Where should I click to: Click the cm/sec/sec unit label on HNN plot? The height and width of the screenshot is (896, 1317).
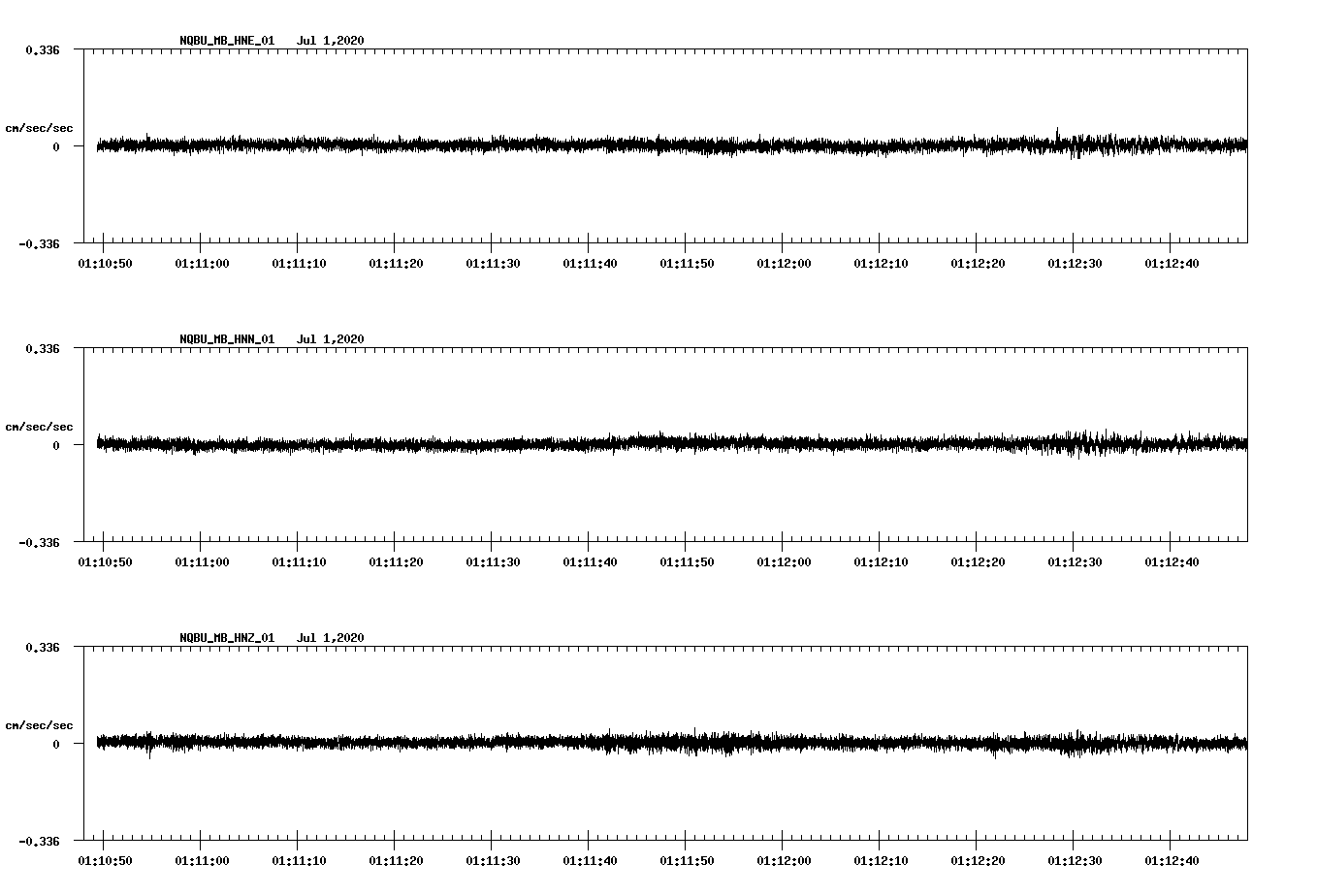coord(39,428)
